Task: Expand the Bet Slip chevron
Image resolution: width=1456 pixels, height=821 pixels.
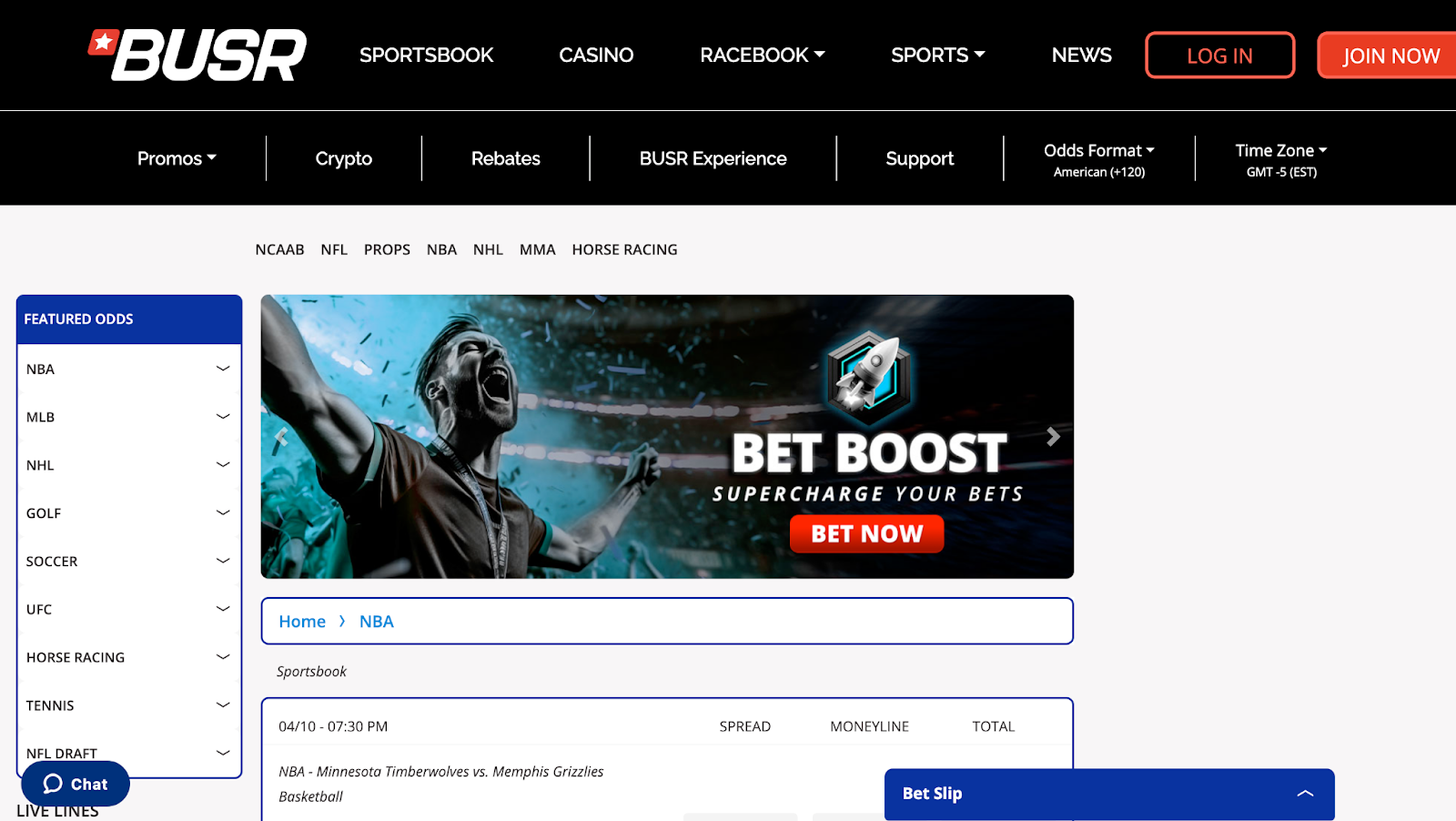Action: 1305,794
